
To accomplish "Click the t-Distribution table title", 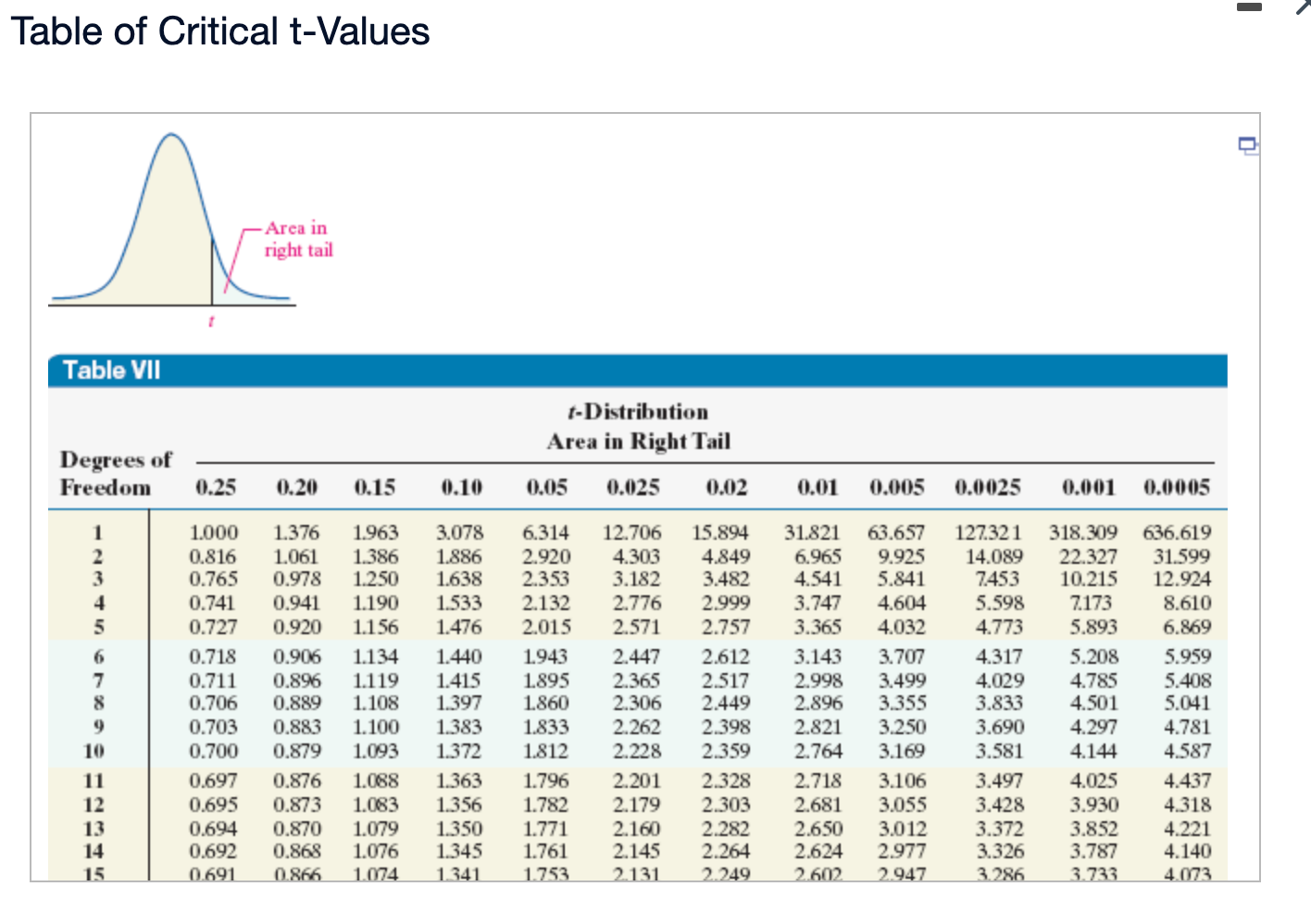I will (x=637, y=411).
